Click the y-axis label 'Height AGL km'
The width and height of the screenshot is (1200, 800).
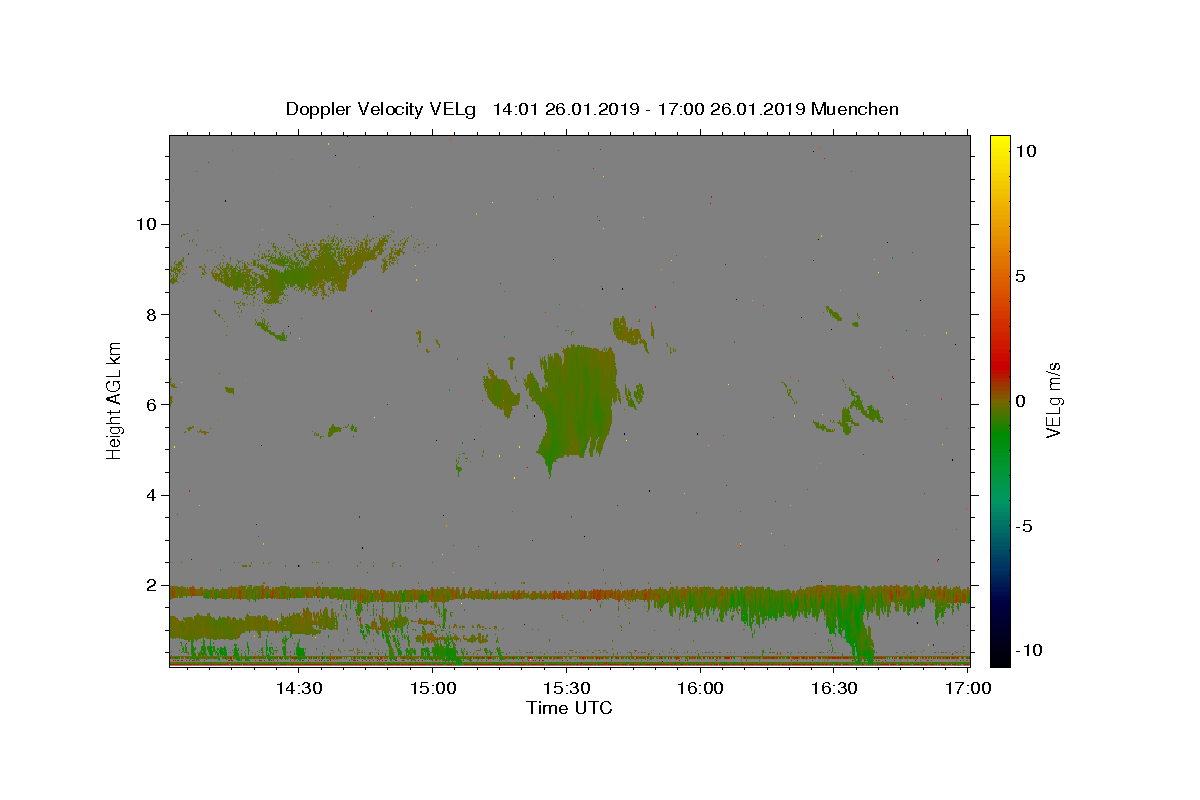114,401
